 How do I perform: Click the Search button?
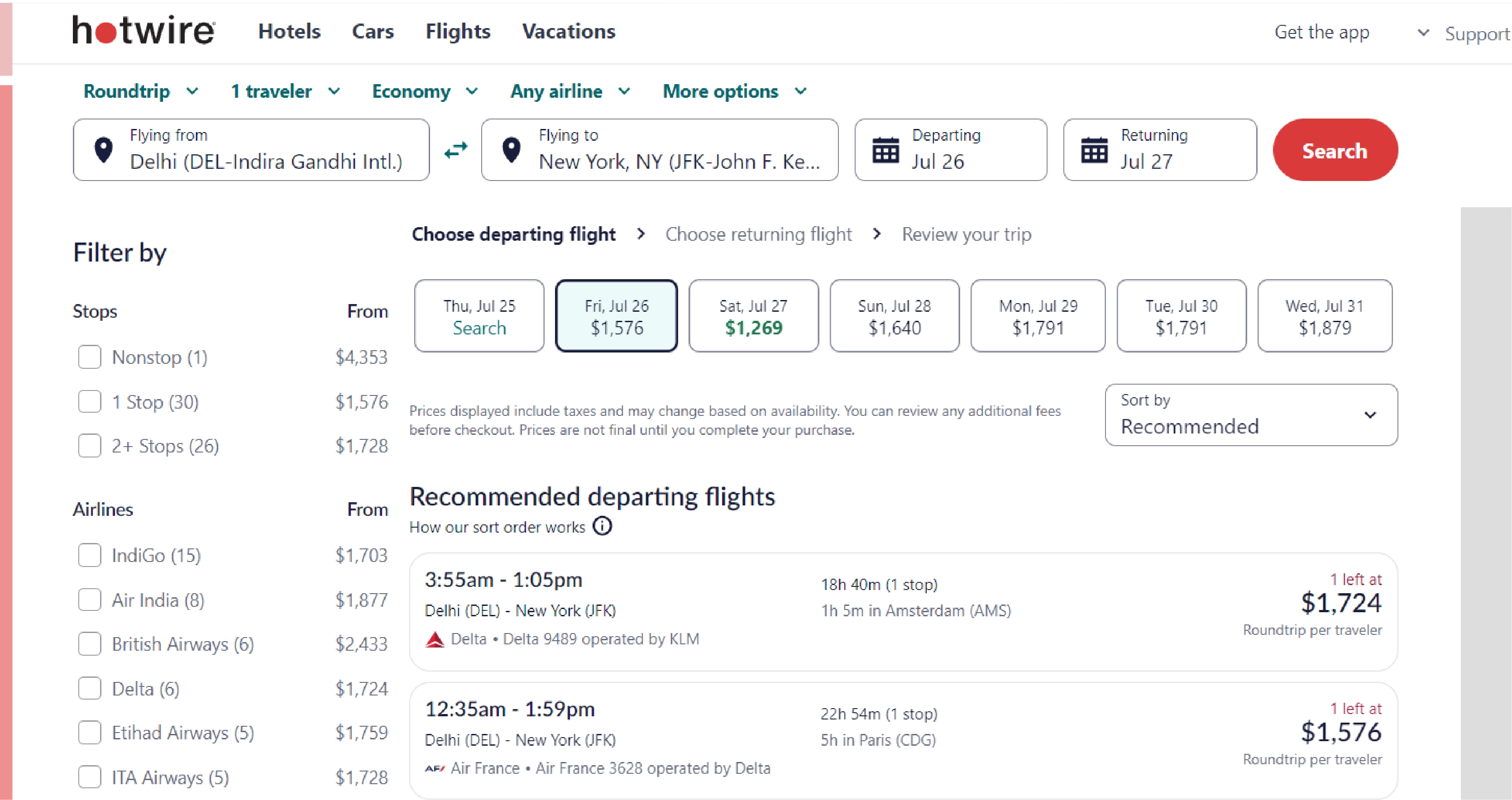coord(1335,151)
